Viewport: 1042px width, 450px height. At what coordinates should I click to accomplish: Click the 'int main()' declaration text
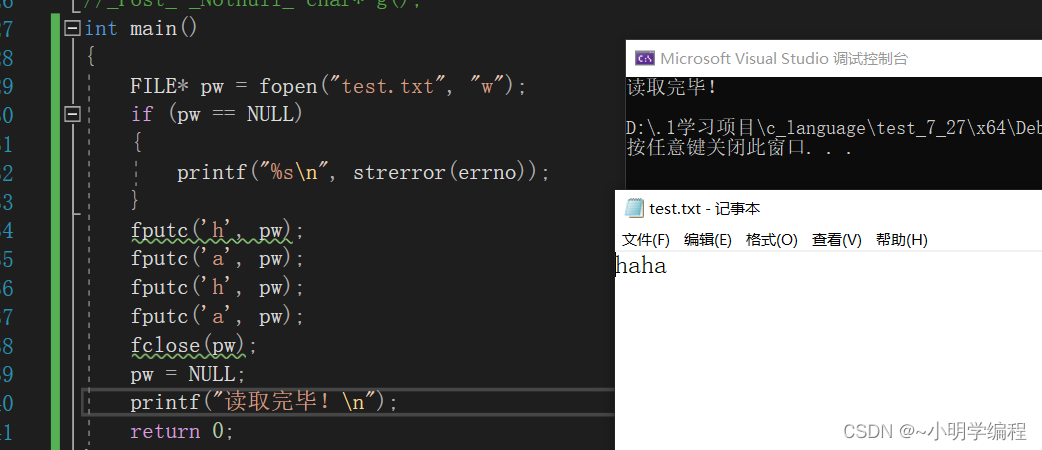[x=141, y=29]
